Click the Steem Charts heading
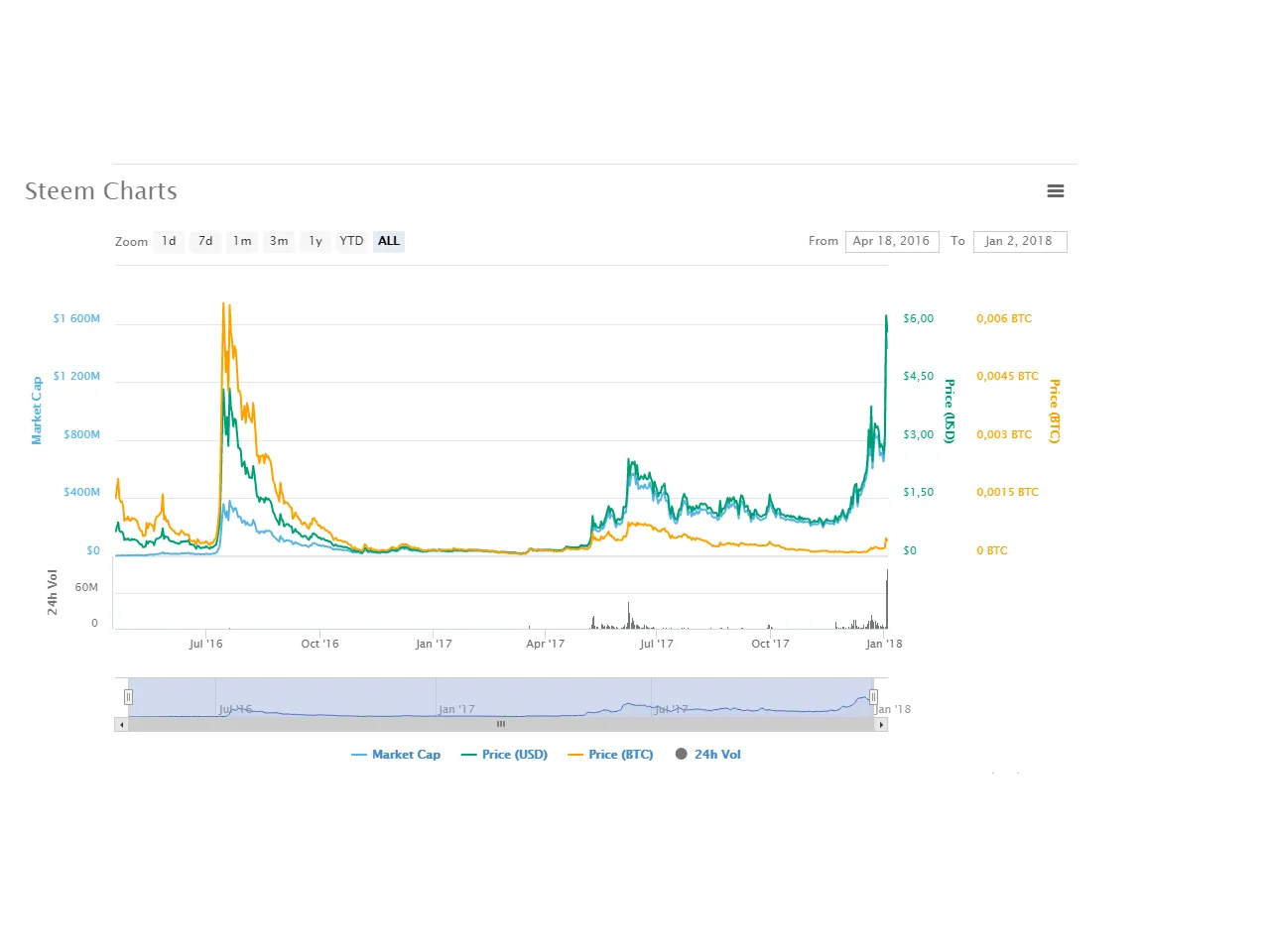Viewport: 1270px width, 952px height. point(101,191)
